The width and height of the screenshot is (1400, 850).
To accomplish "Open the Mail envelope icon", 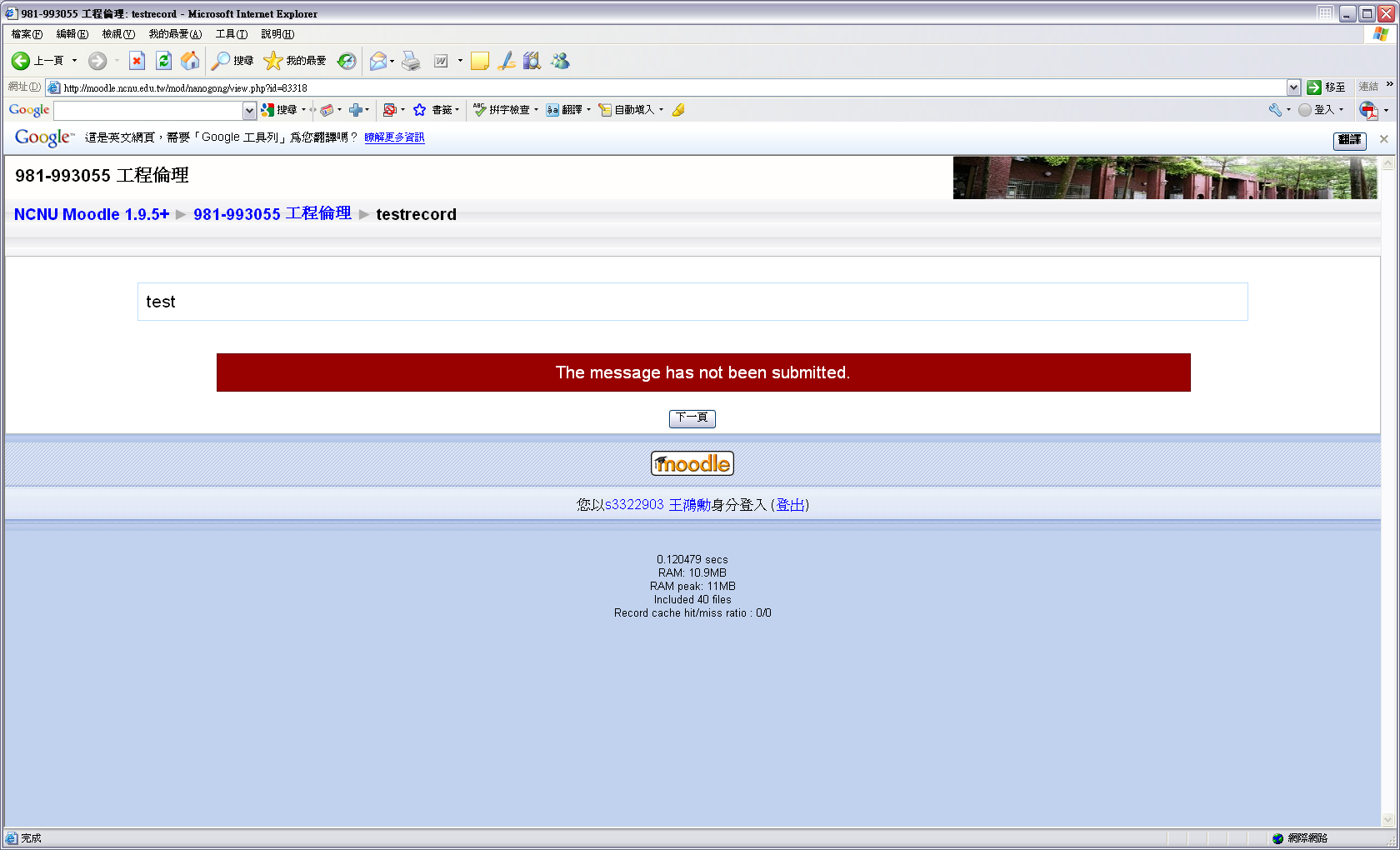I will pyautogui.click(x=378, y=61).
